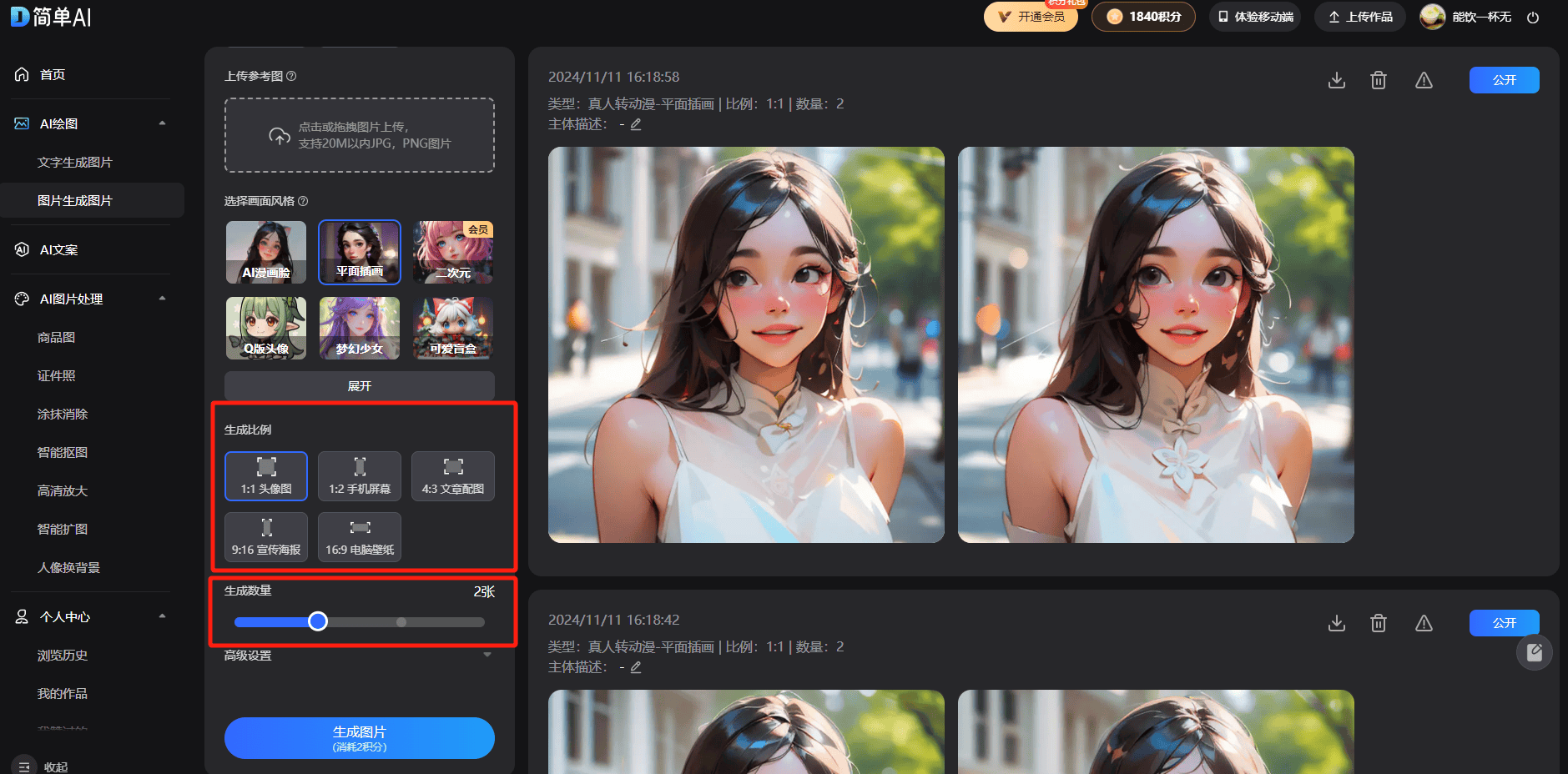Collapse the AI绘图 sidebar group
The height and width of the screenshot is (774, 1568).
tap(162, 123)
